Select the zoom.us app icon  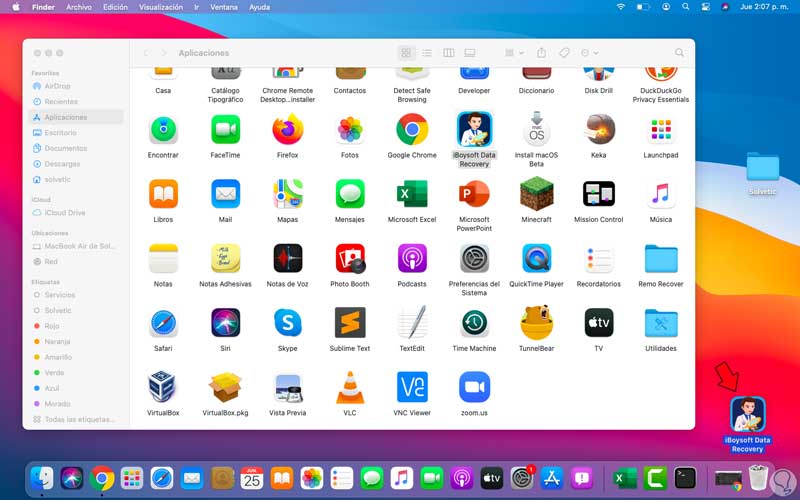[474, 387]
